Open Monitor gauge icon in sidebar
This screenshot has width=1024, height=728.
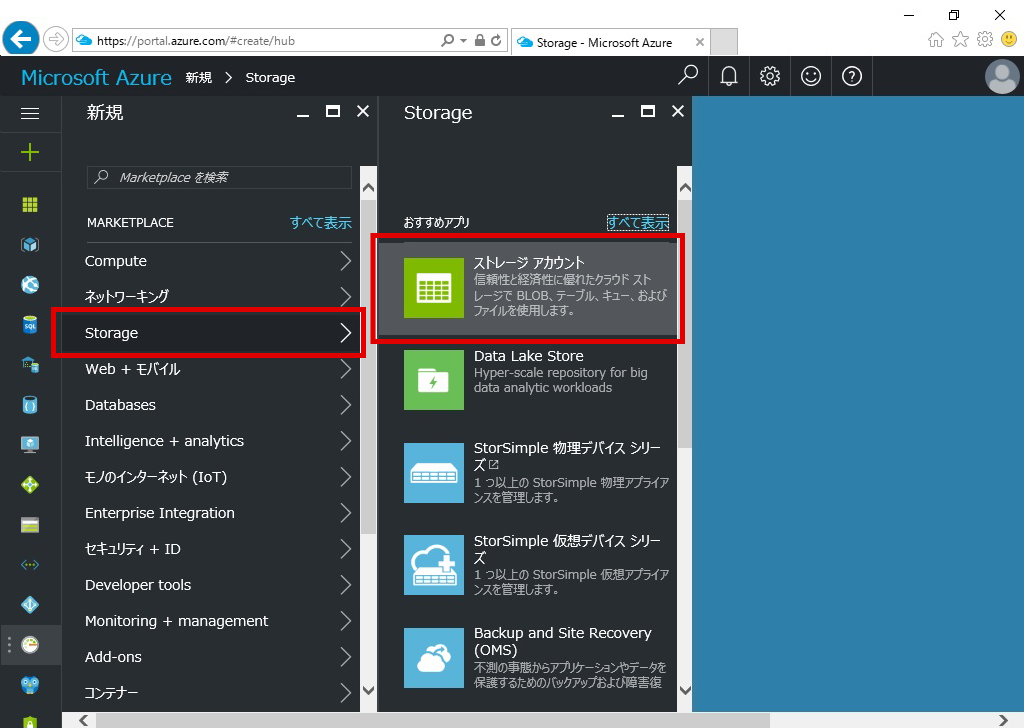coord(30,645)
